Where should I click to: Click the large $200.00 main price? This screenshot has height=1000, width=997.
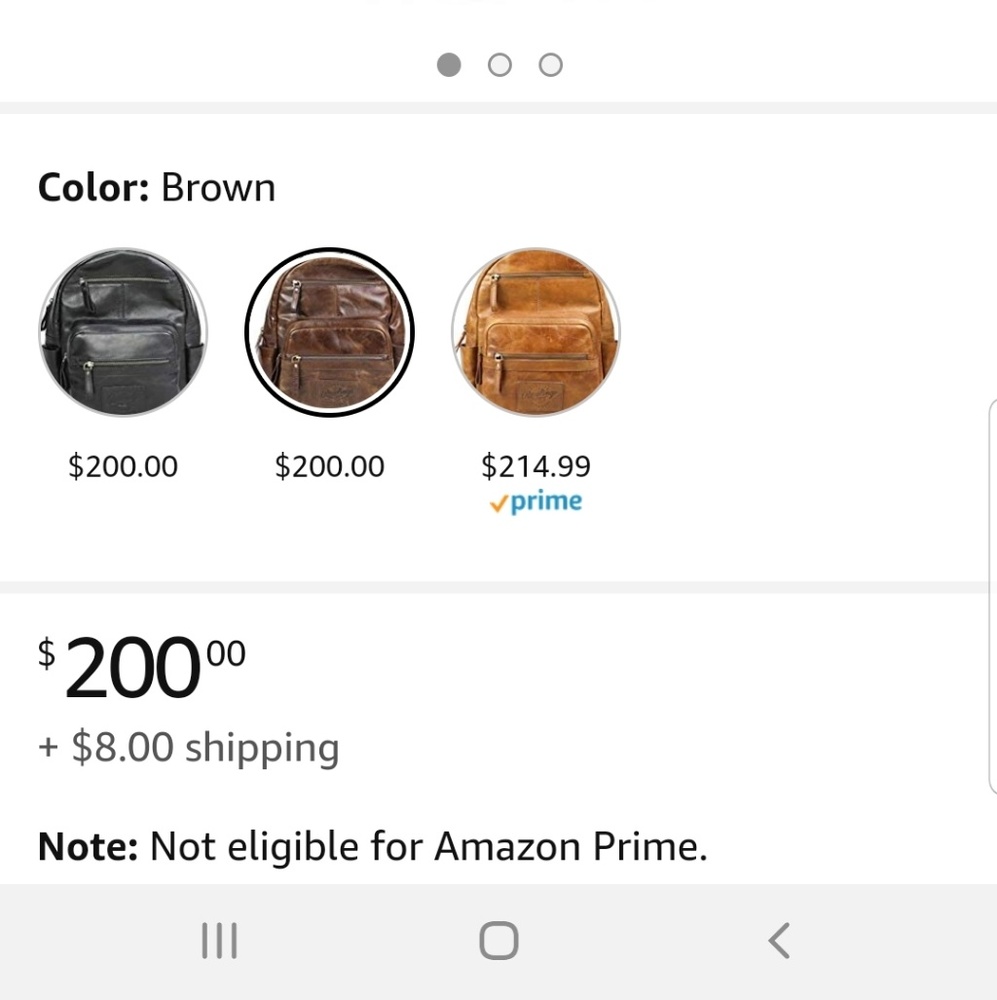pos(140,669)
